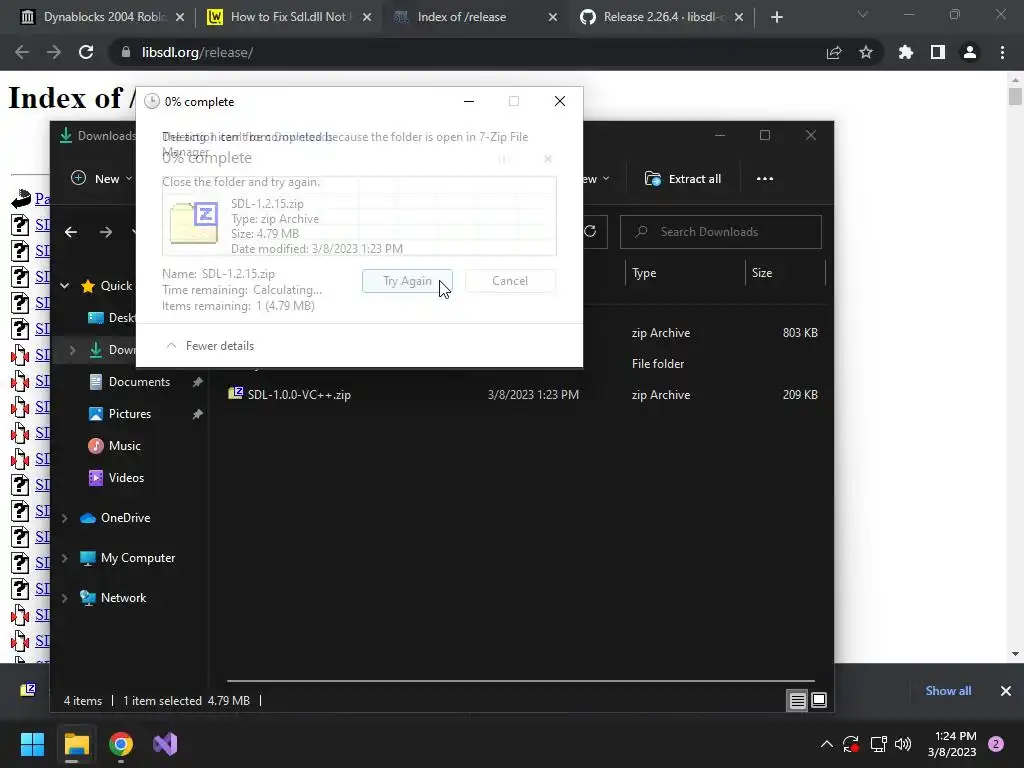Go back in File Explorer navigation
Screen dimensions: 1024x768
point(71,232)
